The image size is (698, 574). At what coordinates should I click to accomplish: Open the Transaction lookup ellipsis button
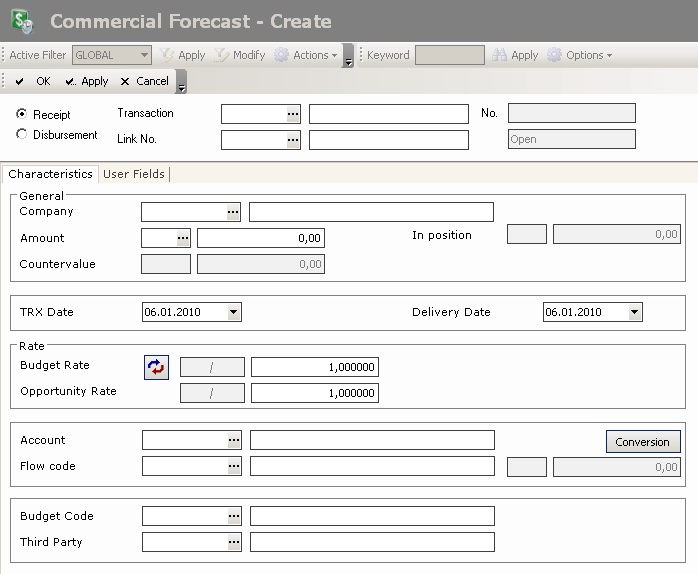coord(293,114)
